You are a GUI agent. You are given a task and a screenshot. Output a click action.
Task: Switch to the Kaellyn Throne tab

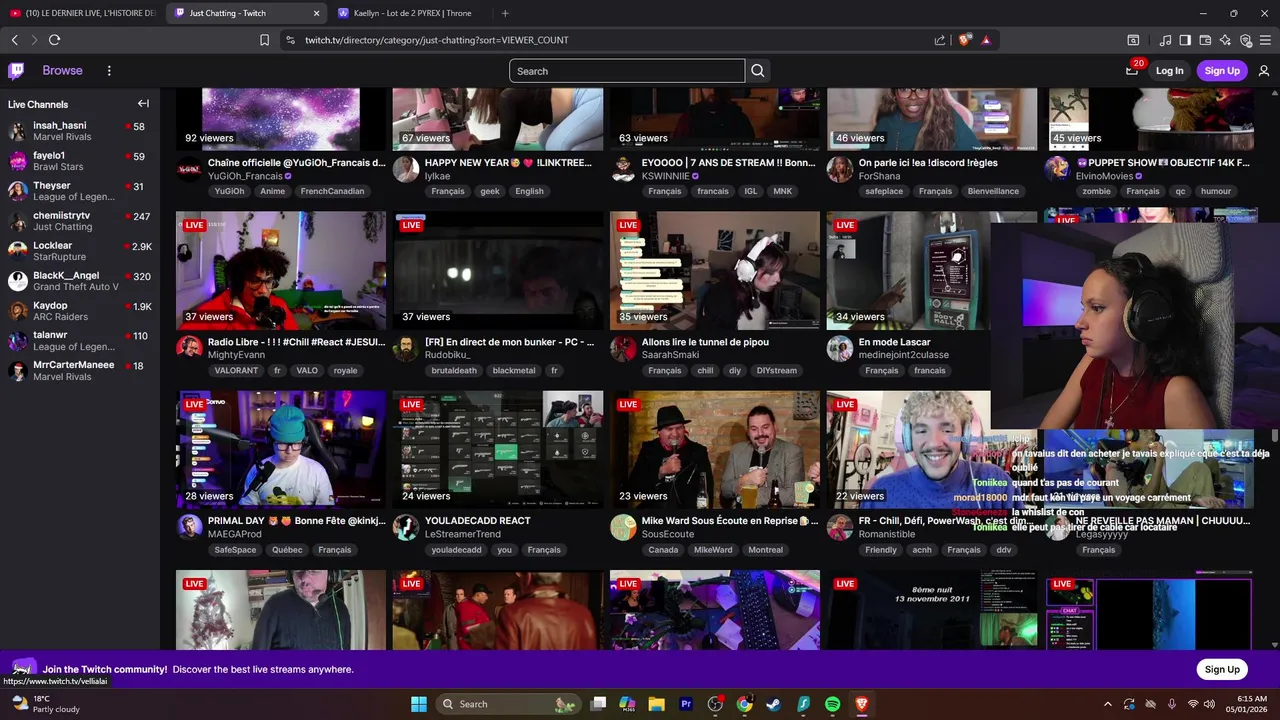point(410,13)
